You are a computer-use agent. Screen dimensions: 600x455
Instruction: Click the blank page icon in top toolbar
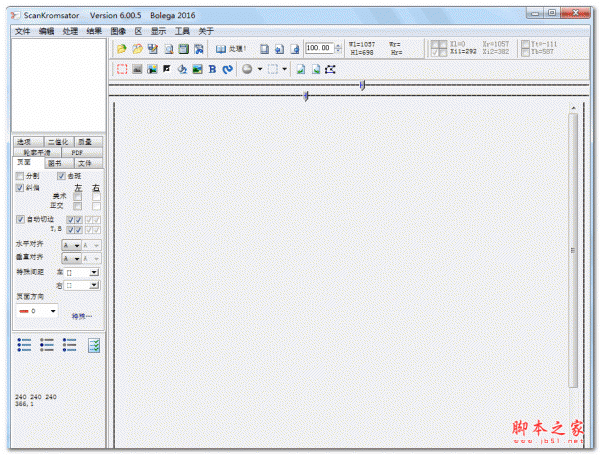(264, 49)
